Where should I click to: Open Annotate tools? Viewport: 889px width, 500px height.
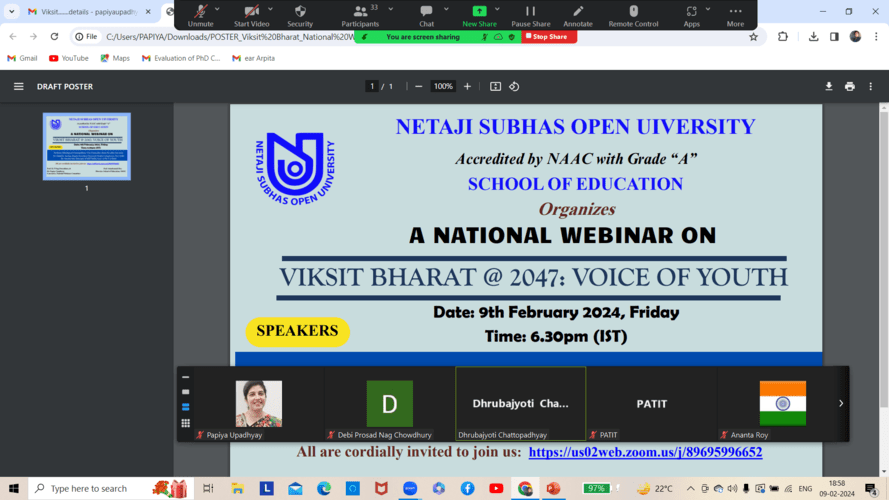coord(578,15)
